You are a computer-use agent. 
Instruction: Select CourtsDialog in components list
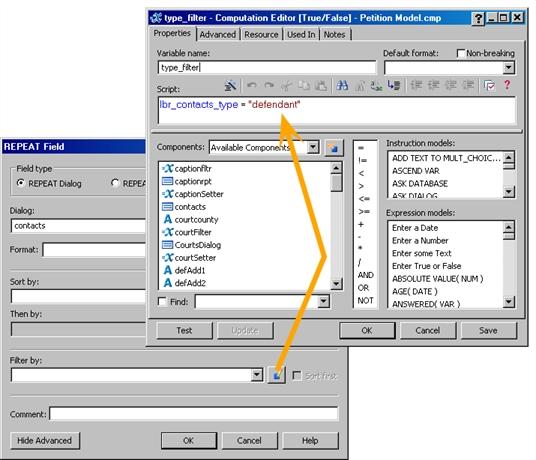pyautogui.click(x=192, y=245)
